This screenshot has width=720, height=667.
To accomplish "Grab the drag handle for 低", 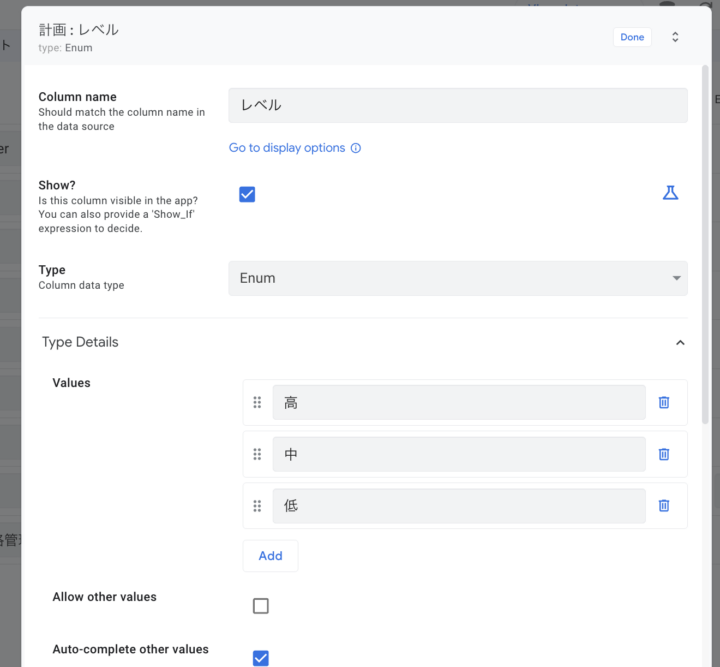I will coord(257,506).
